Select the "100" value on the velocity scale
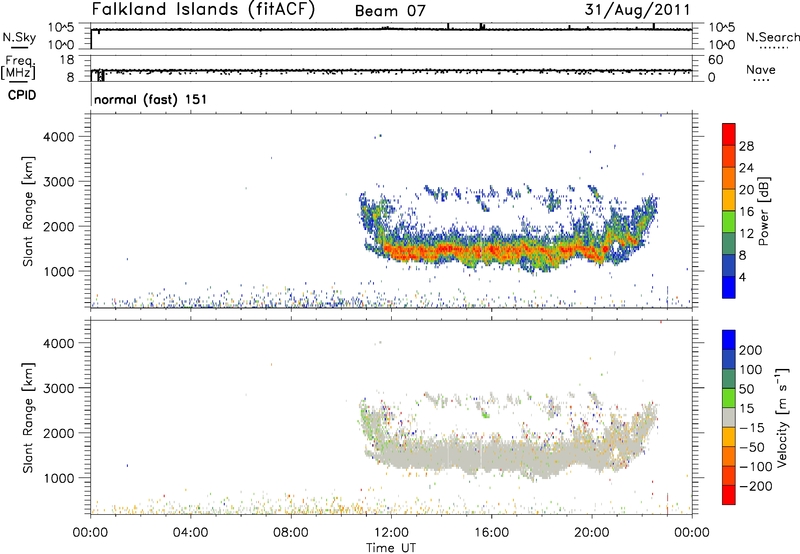 [751, 370]
